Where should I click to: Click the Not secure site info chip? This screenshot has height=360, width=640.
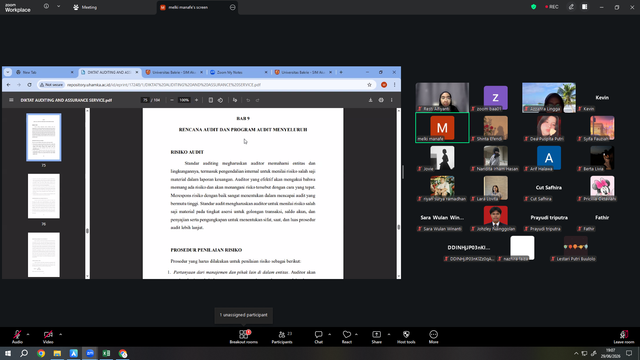tap(51, 85)
